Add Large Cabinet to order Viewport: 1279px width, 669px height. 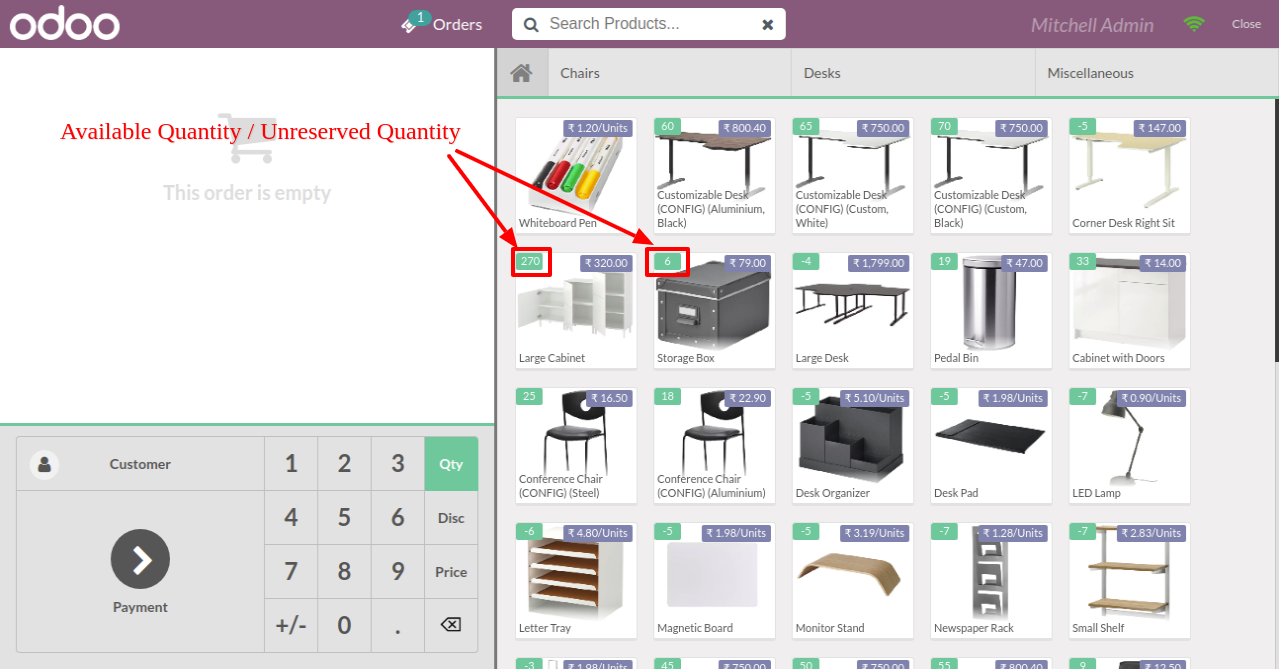point(576,310)
